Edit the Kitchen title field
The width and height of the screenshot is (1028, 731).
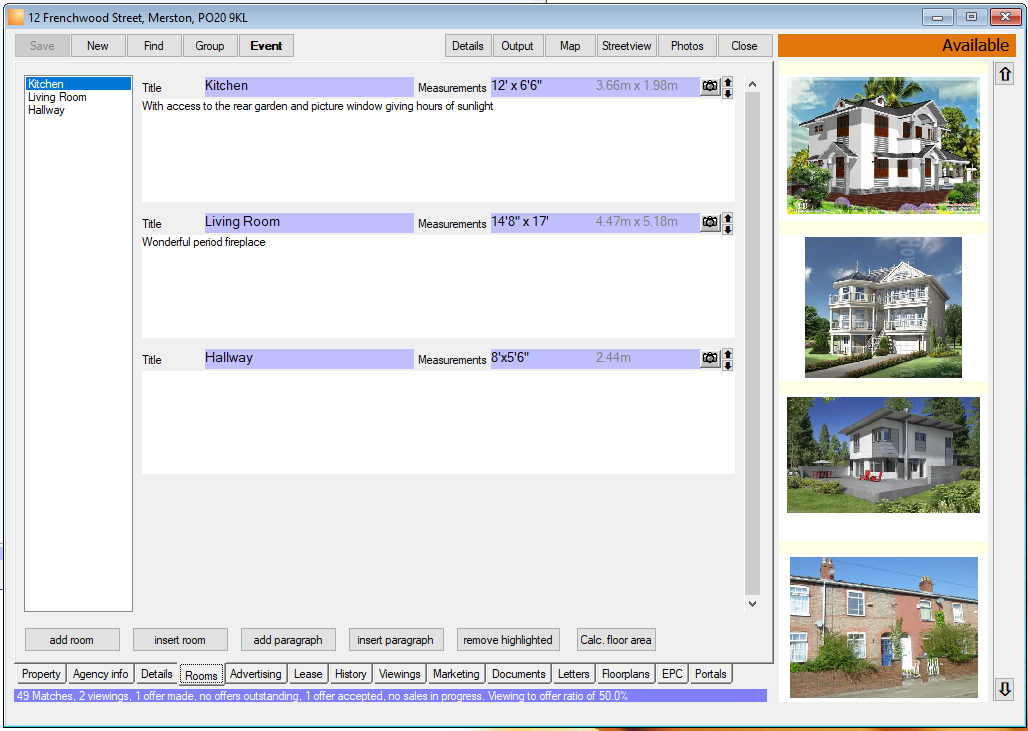(x=309, y=87)
